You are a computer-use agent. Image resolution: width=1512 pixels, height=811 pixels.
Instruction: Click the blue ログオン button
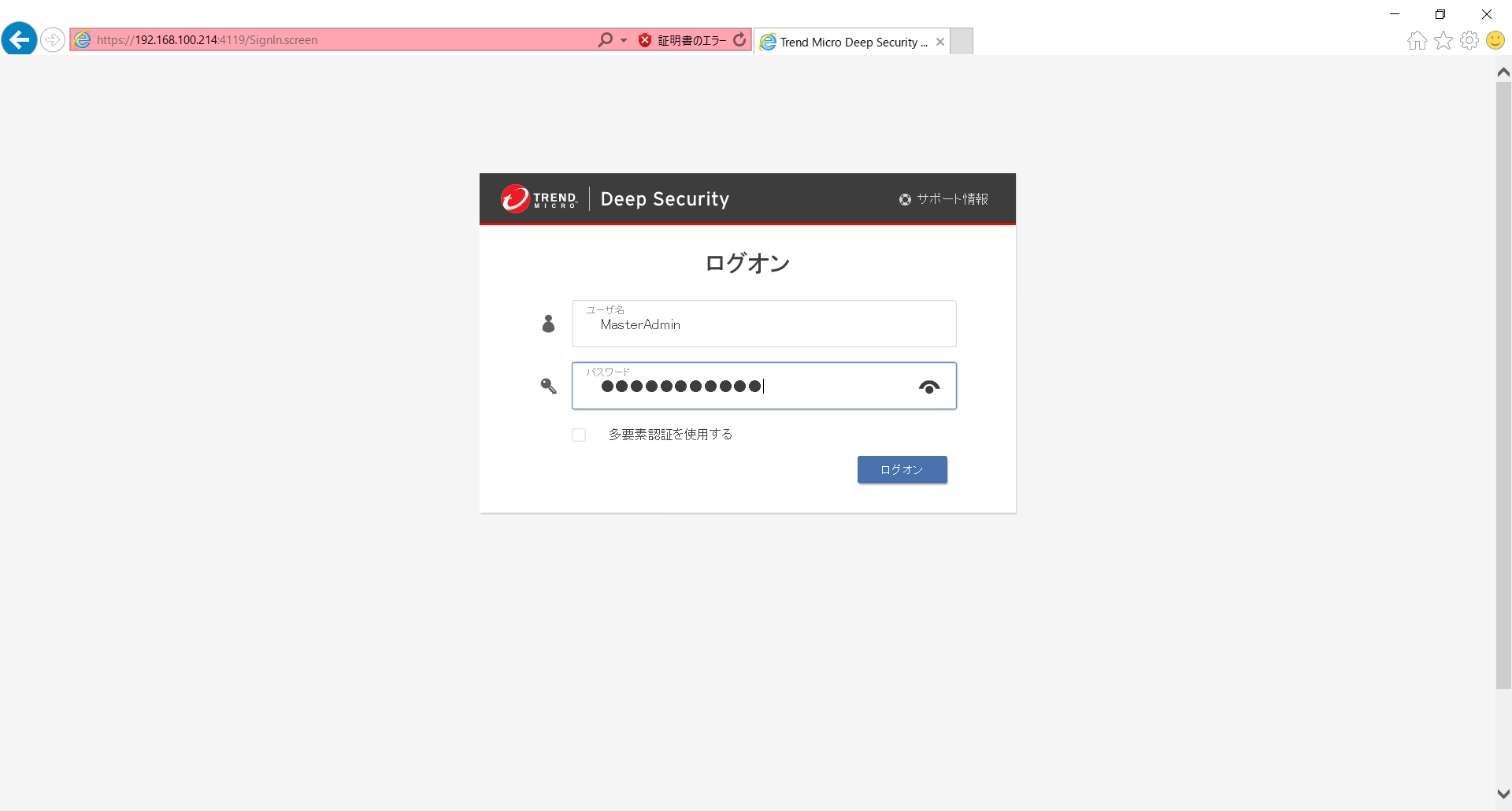click(x=902, y=470)
